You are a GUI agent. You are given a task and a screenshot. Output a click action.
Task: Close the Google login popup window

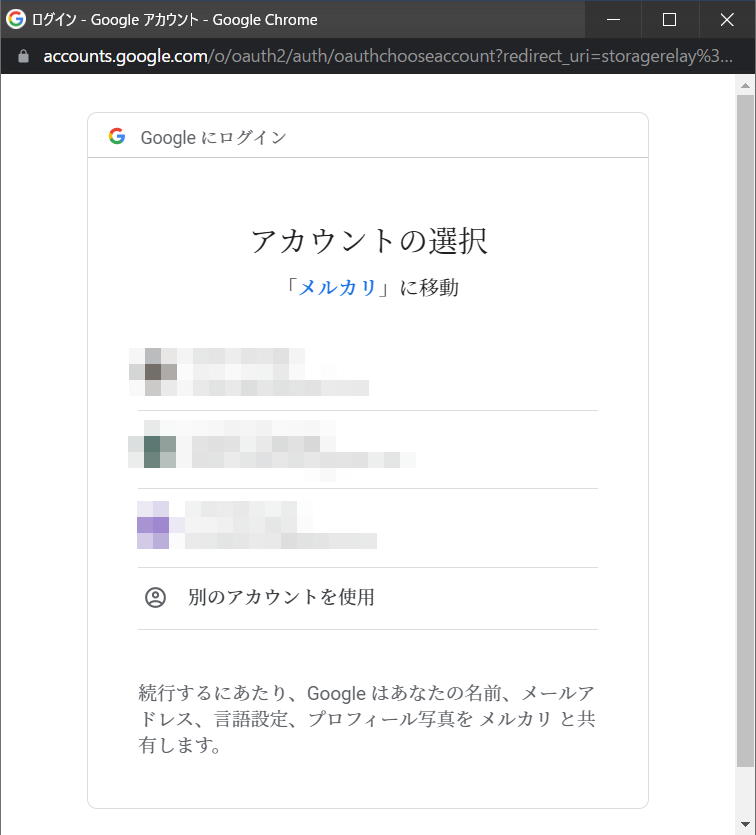[x=727, y=20]
